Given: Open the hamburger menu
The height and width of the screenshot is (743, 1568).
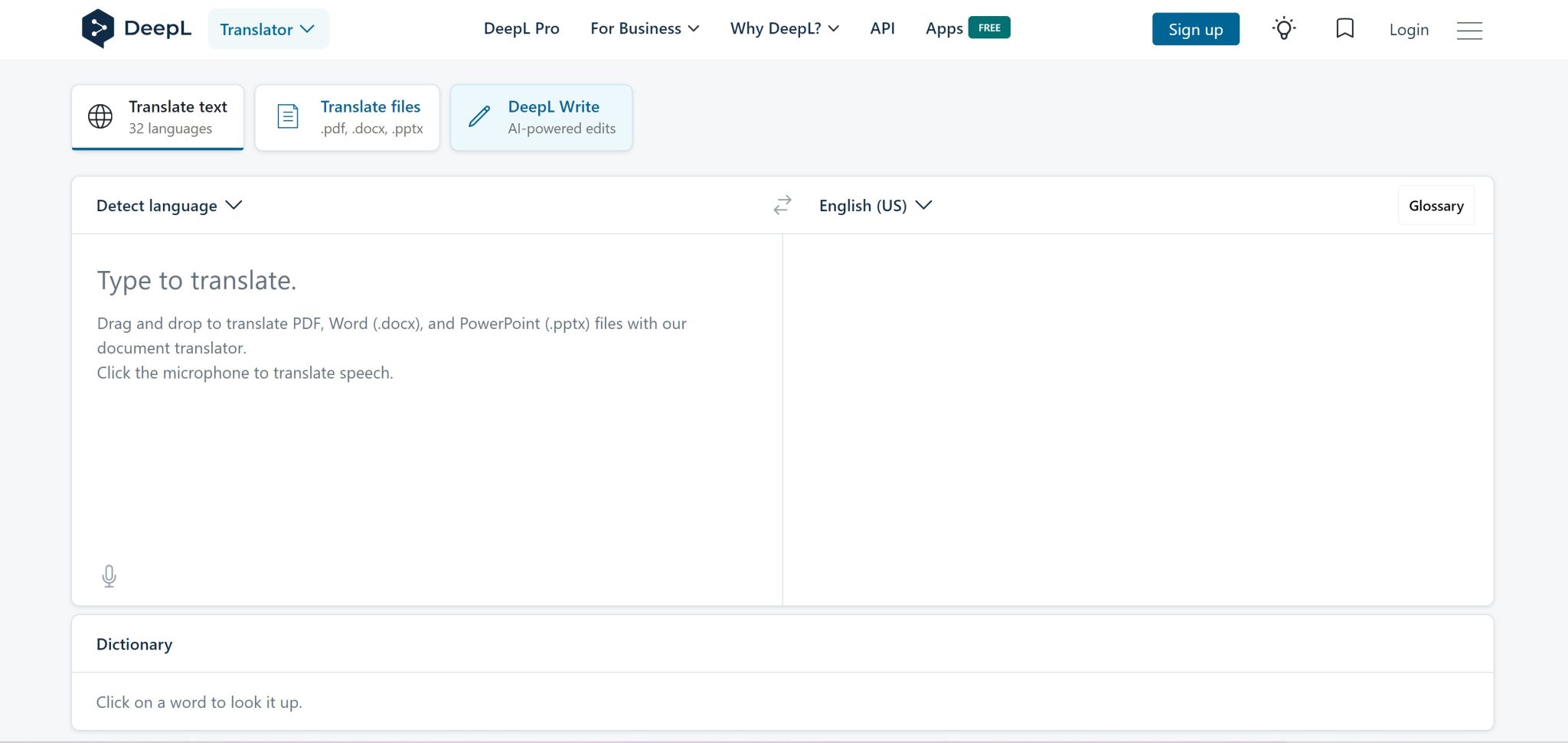Looking at the screenshot, I should pos(1468,30).
